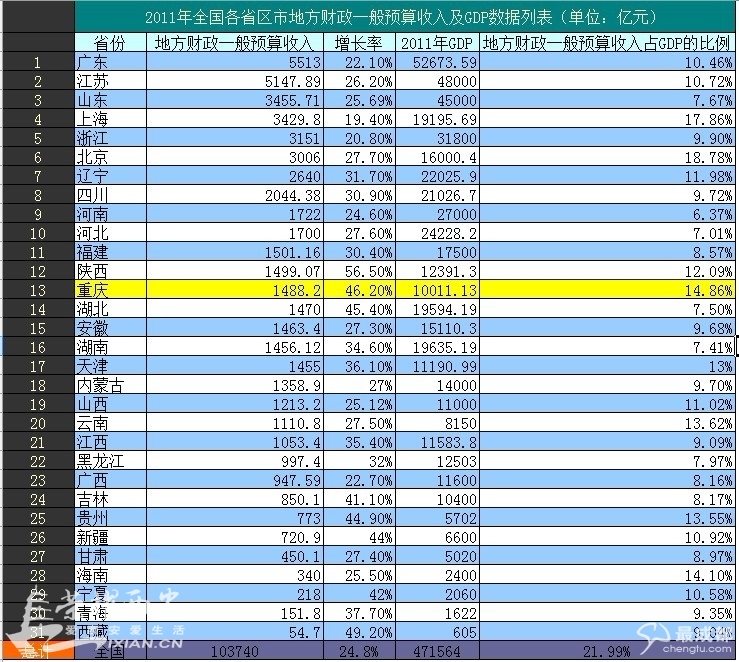Click the 省份 column header
Screen dimensions: 739x662
pyautogui.click(x=111, y=43)
